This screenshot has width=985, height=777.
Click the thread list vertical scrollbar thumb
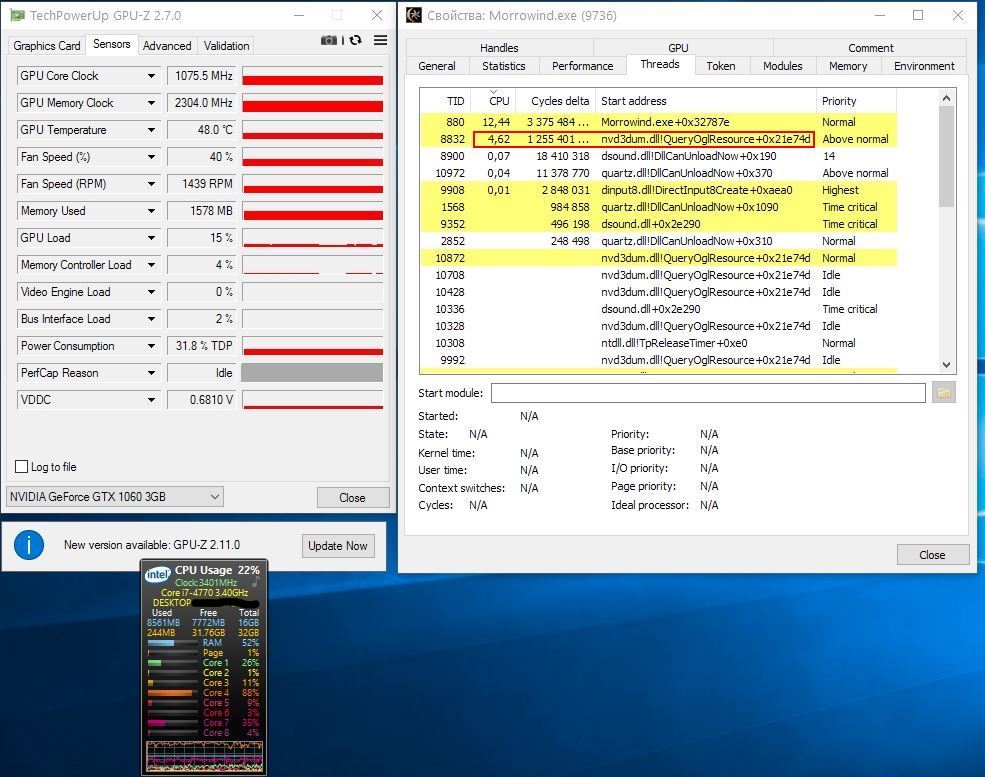point(947,156)
